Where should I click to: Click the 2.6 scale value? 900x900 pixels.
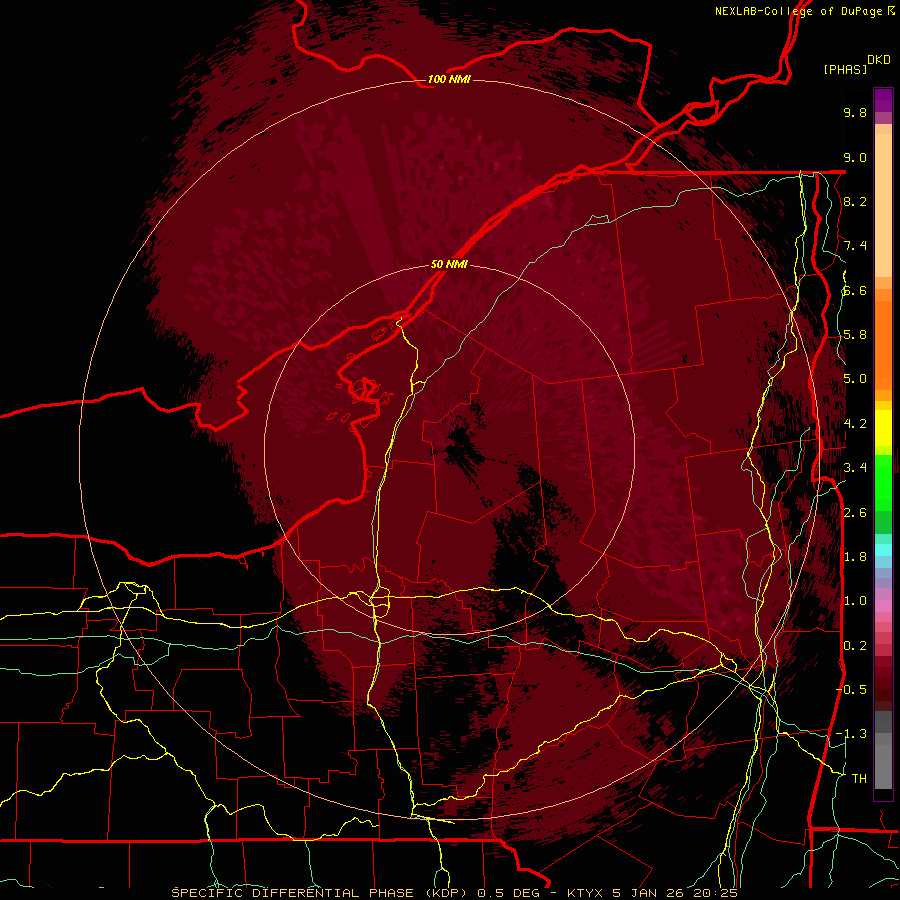(855, 513)
